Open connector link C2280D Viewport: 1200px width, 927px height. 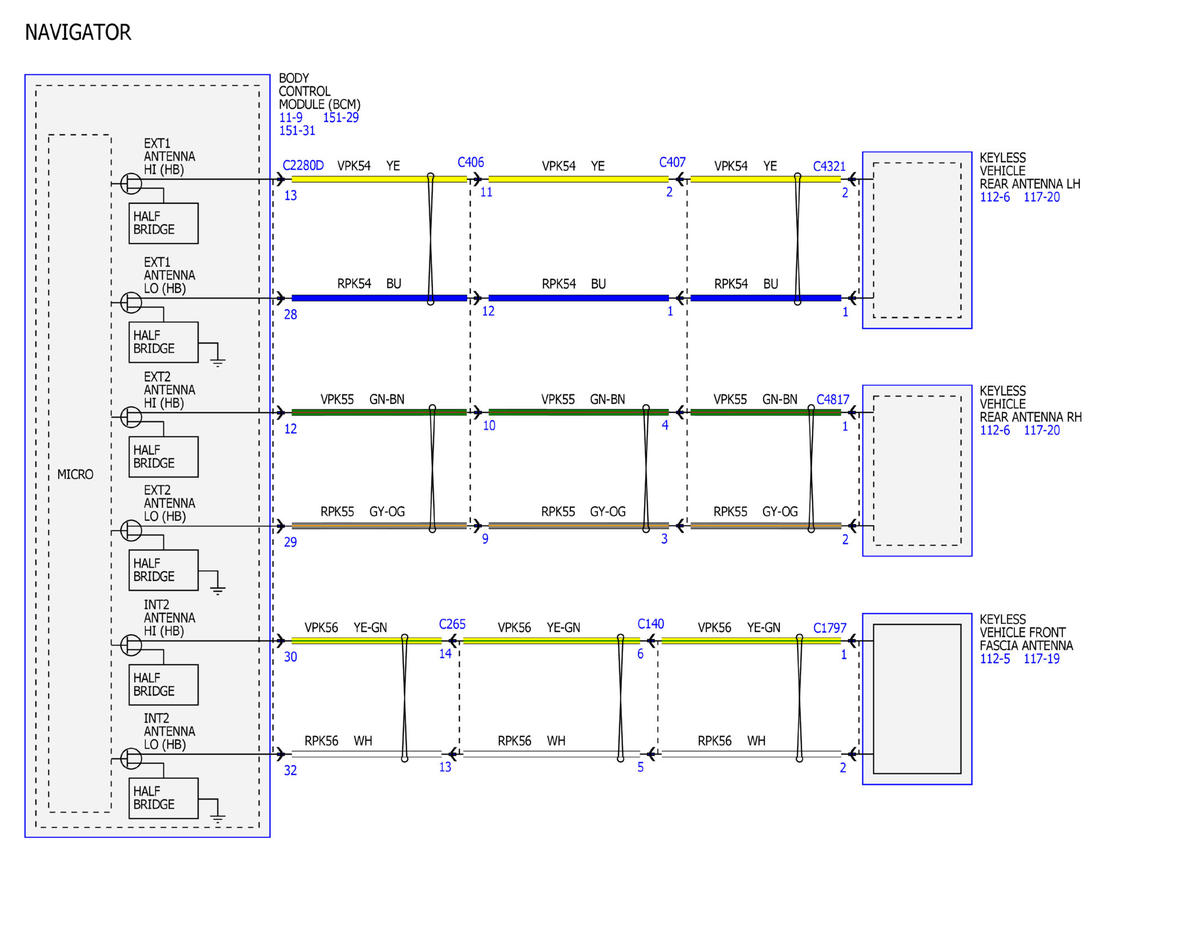pyautogui.click(x=303, y=165)
